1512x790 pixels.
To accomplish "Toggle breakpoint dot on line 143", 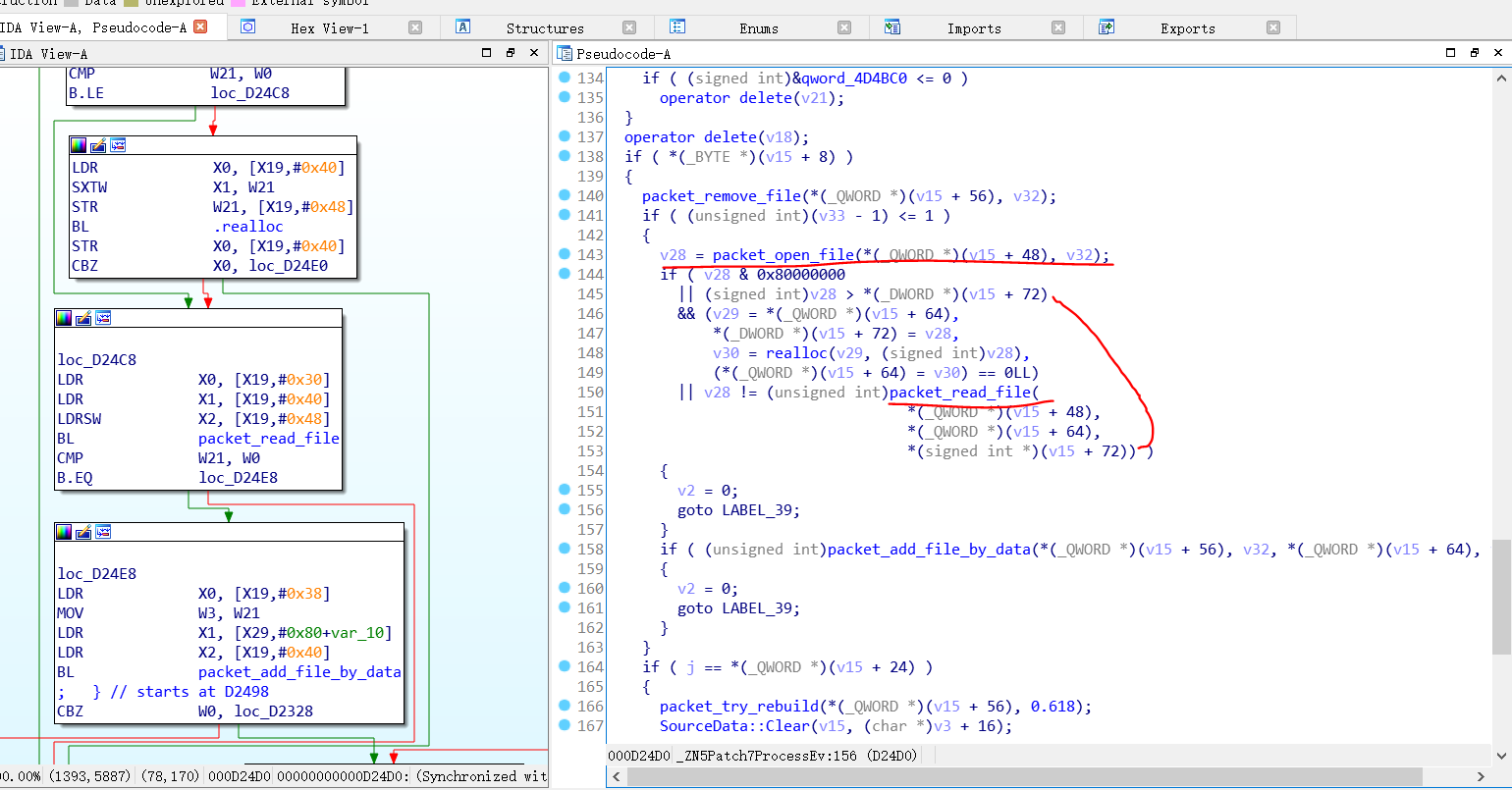I will tap(565, 253).
